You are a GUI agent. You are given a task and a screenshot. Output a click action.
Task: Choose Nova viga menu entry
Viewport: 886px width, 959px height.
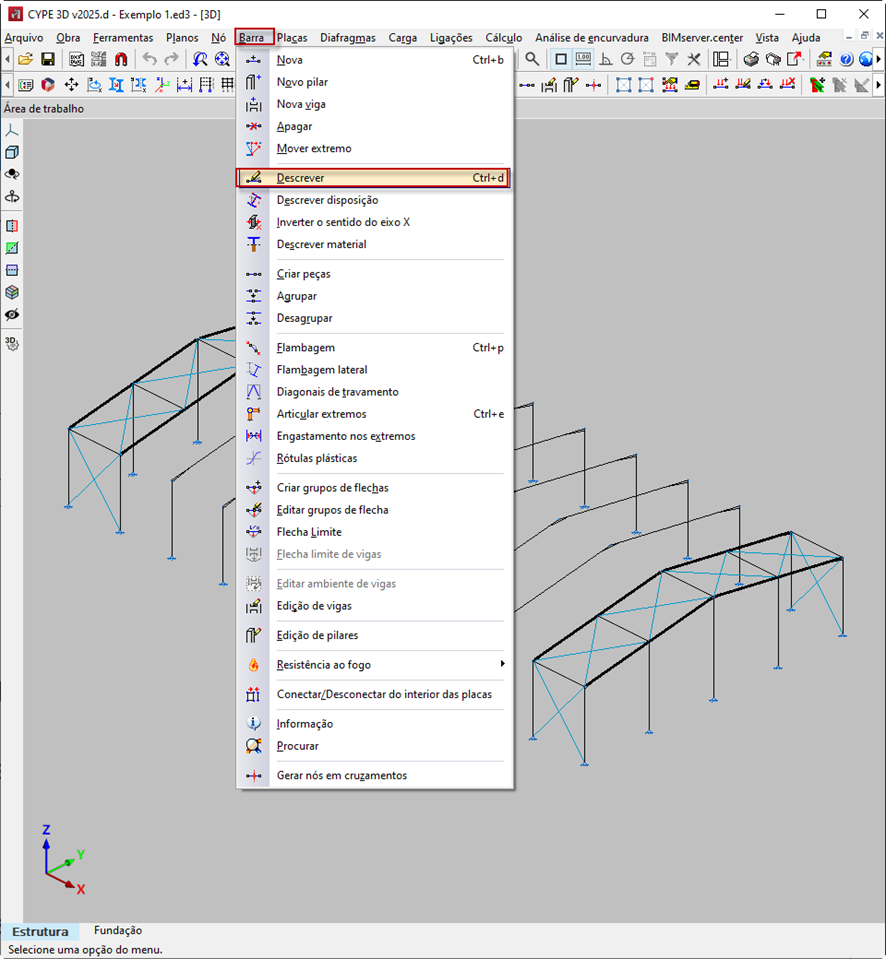click(372, 104)
